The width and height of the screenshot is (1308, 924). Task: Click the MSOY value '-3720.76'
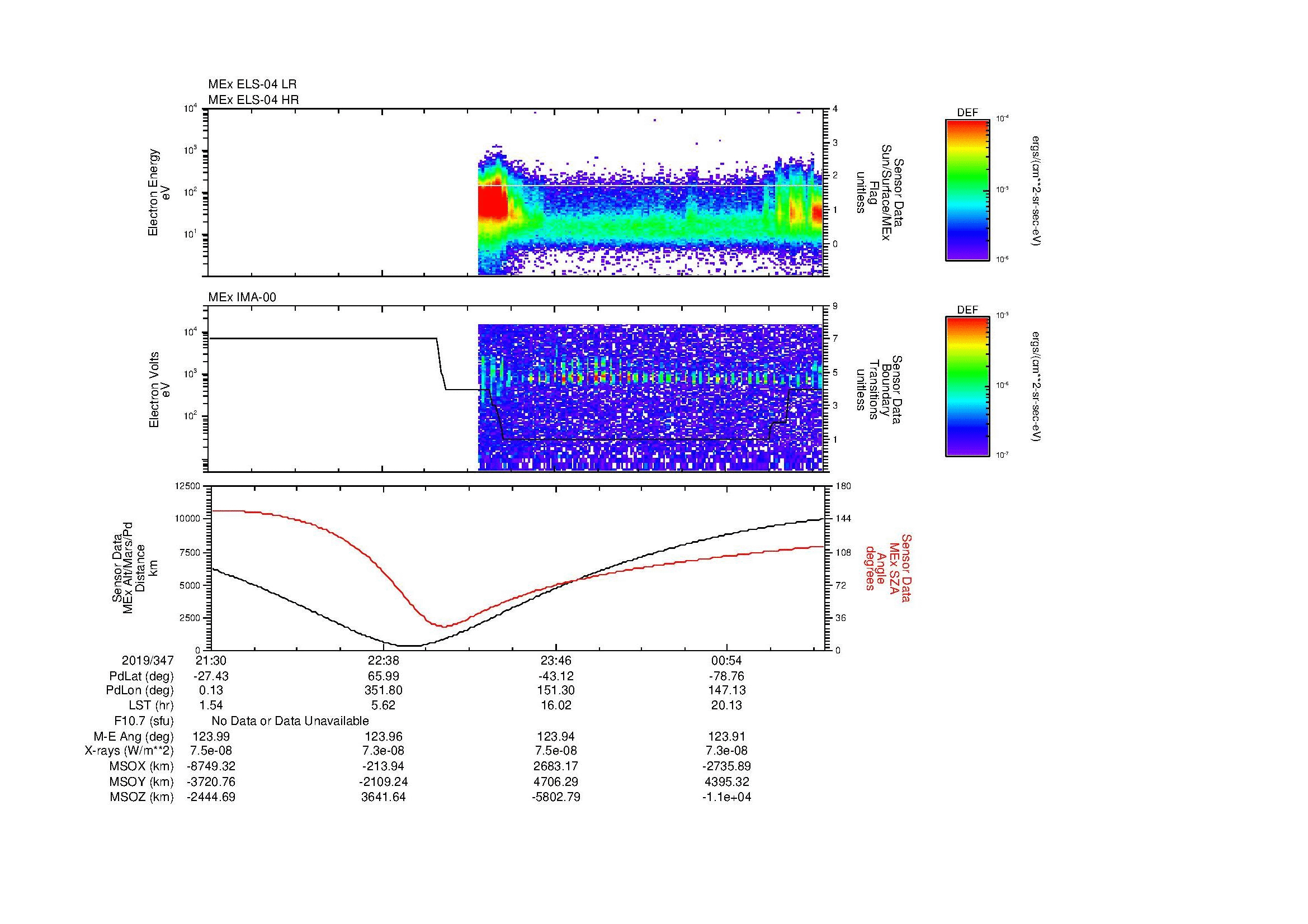point(211,782)
